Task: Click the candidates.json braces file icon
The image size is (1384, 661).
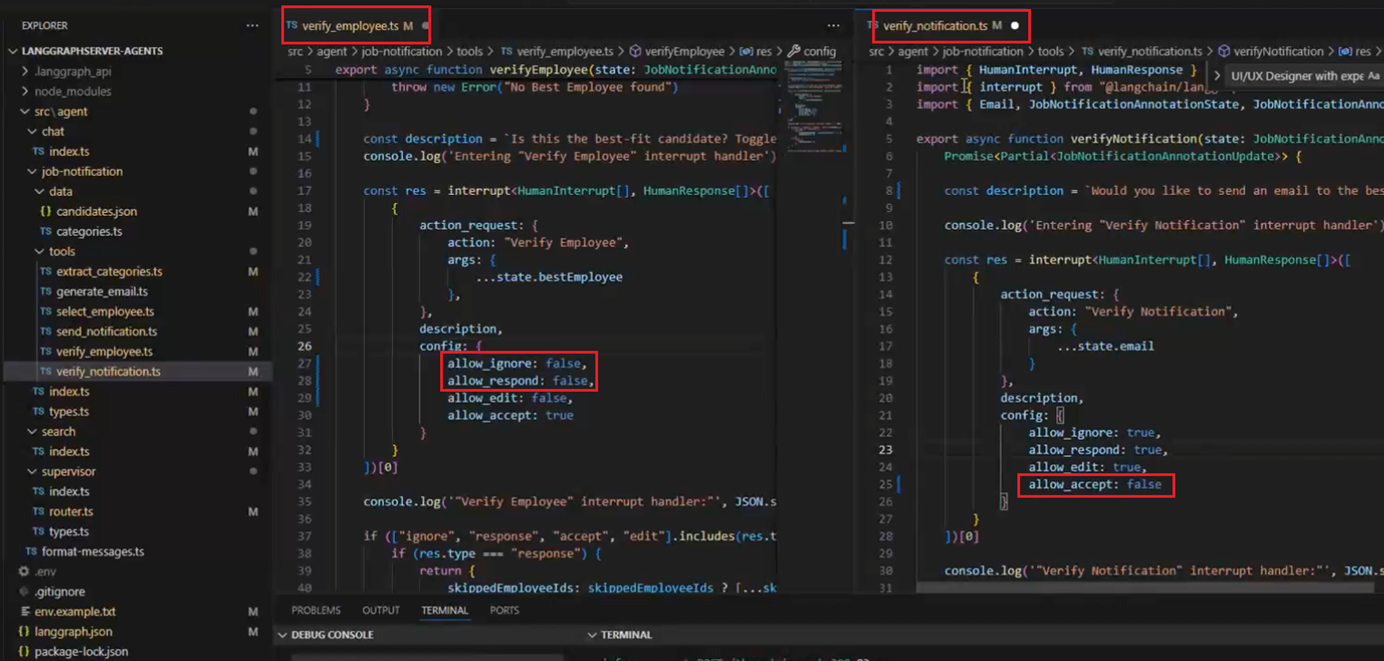Action: pos(46,211)
